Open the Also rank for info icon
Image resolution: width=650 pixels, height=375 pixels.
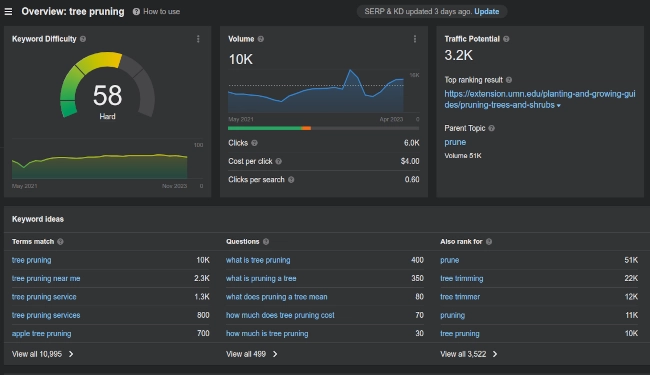[489, 242]
